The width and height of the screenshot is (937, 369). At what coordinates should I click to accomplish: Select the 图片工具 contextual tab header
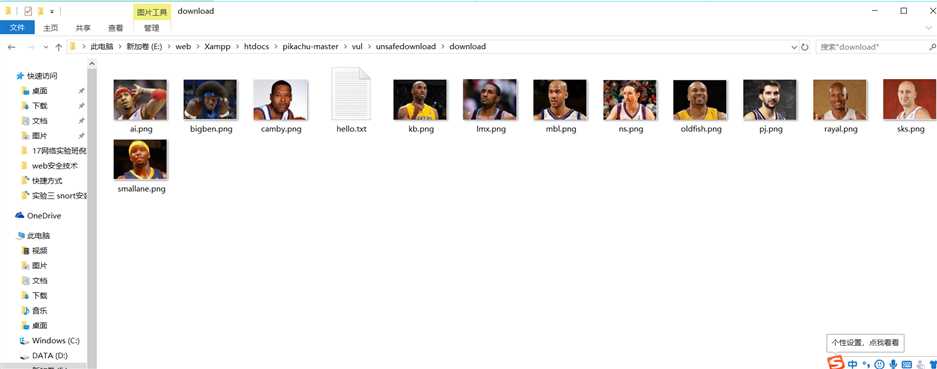[152, 11]
